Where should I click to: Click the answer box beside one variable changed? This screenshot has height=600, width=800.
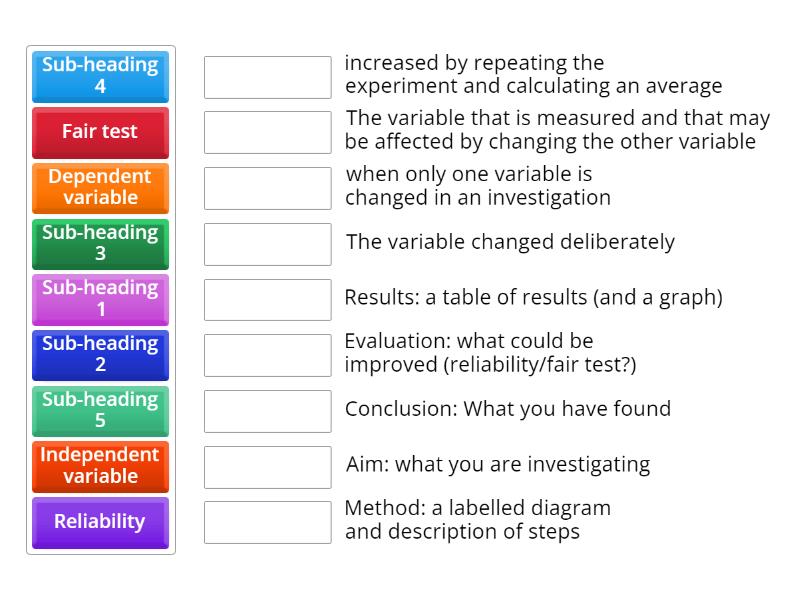pyautogui.click(x=267, y=188)
